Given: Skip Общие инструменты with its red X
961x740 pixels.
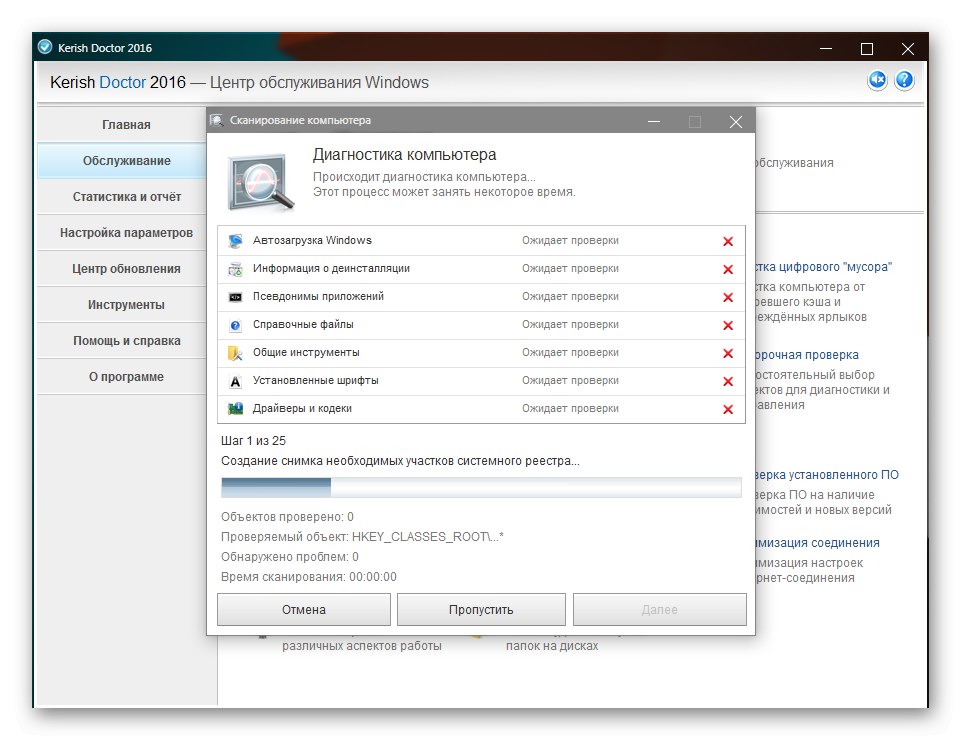Looking at the screenshot, I should point(727,354).
